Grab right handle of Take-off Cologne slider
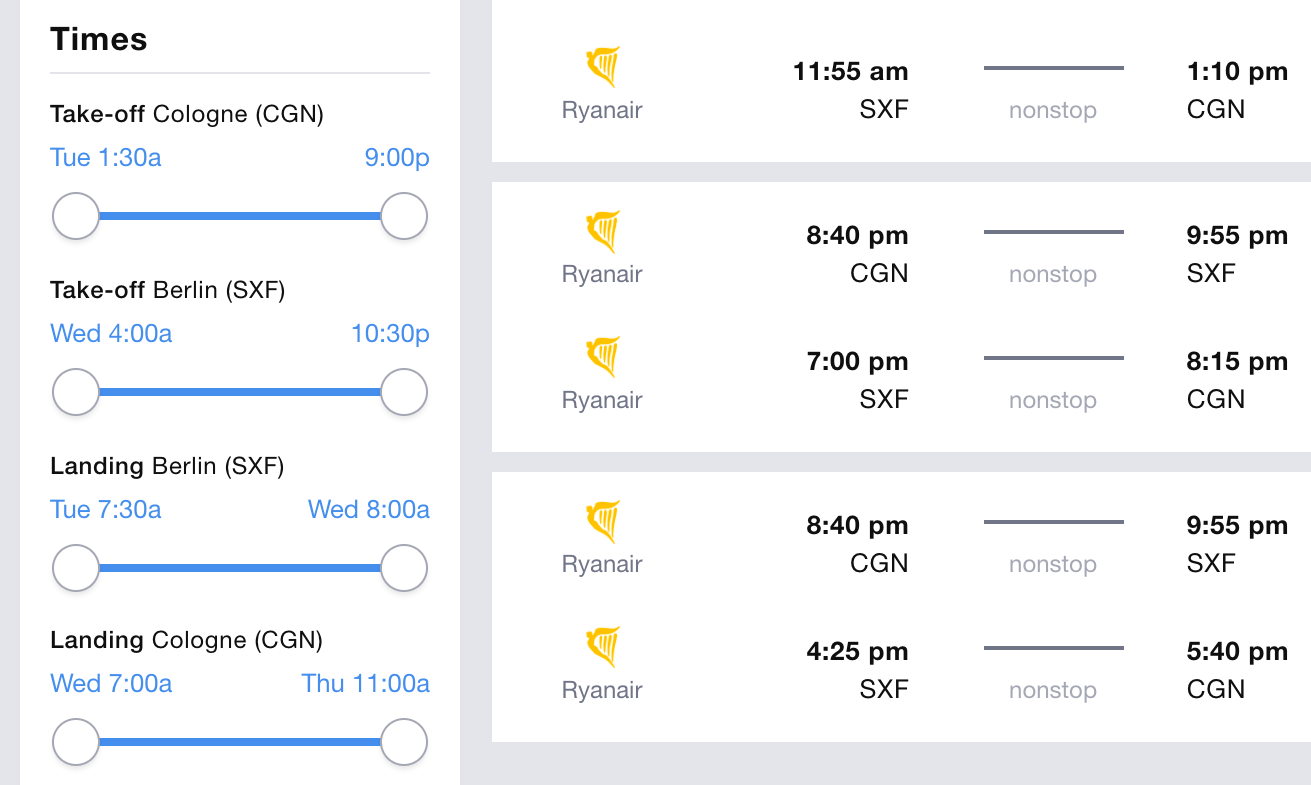 [x=404, y=216]
